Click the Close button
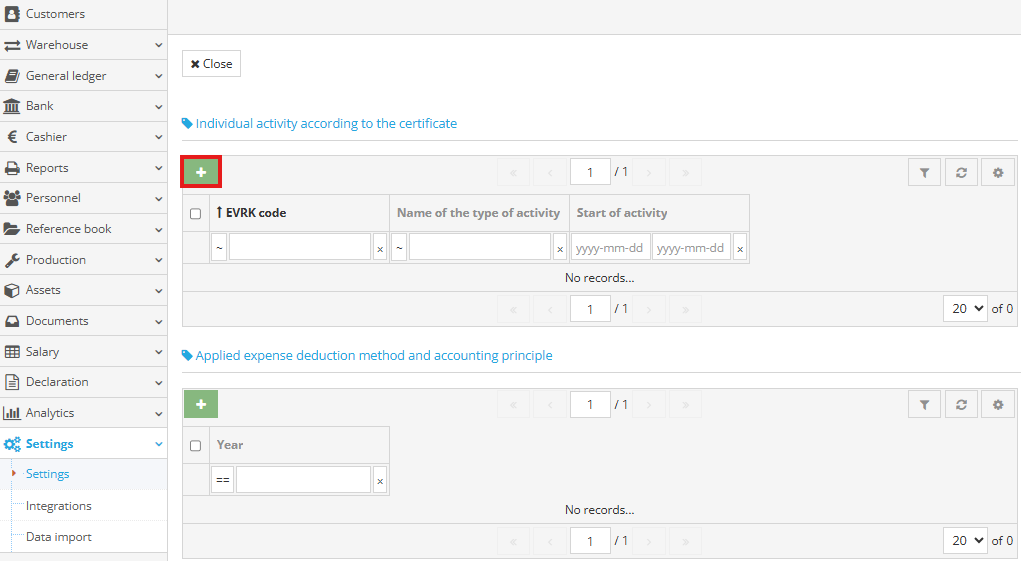This screenshot has width=1021, height=561. click(211, 64)
